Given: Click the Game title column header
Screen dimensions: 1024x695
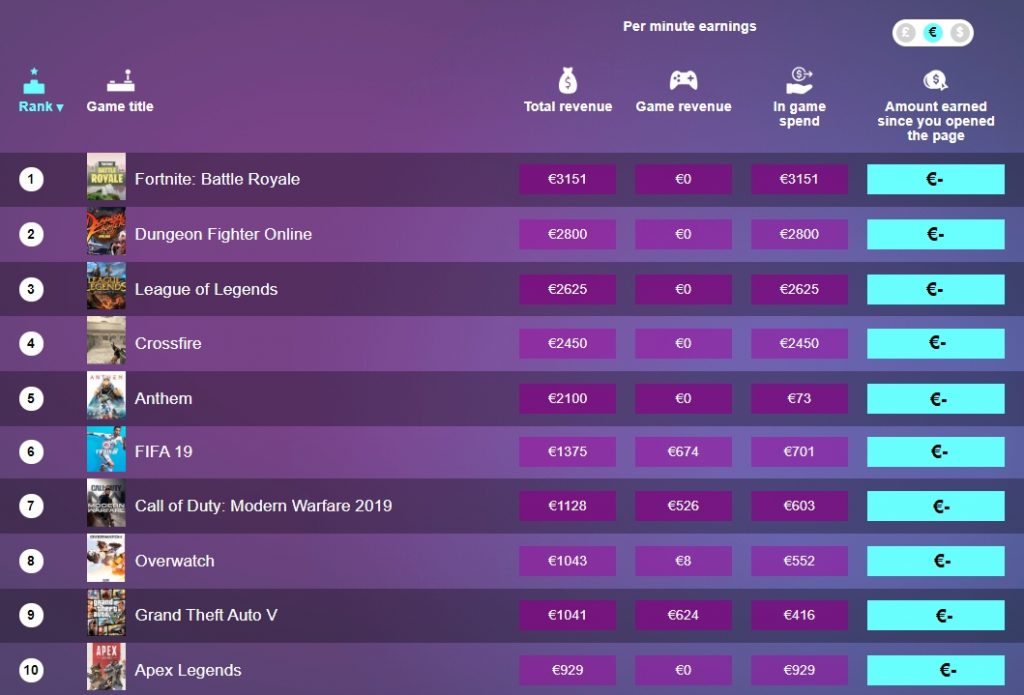Looking at the screenshot, I should pos(120,106).
